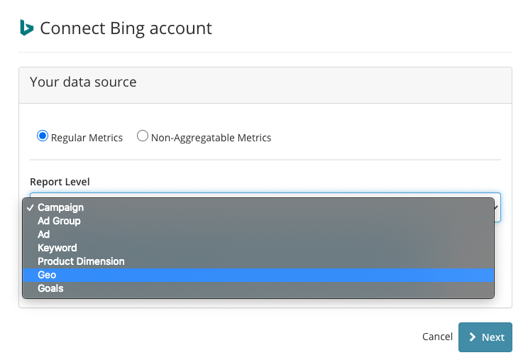Pick the Ad report level option
Viewport: 528px width, 360px height.
pos(258,234)
